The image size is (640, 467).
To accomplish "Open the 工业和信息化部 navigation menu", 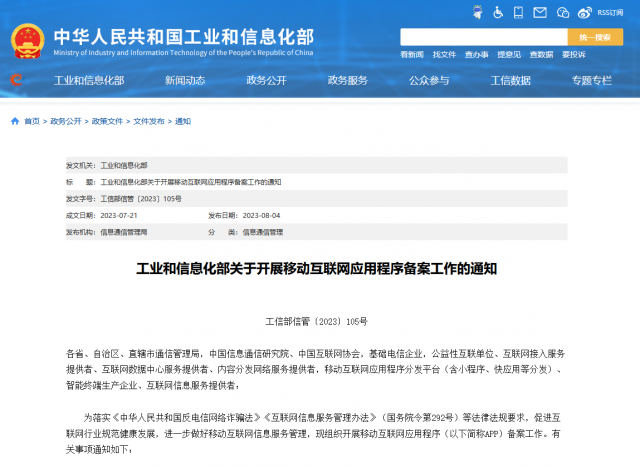I will (89, 80).
